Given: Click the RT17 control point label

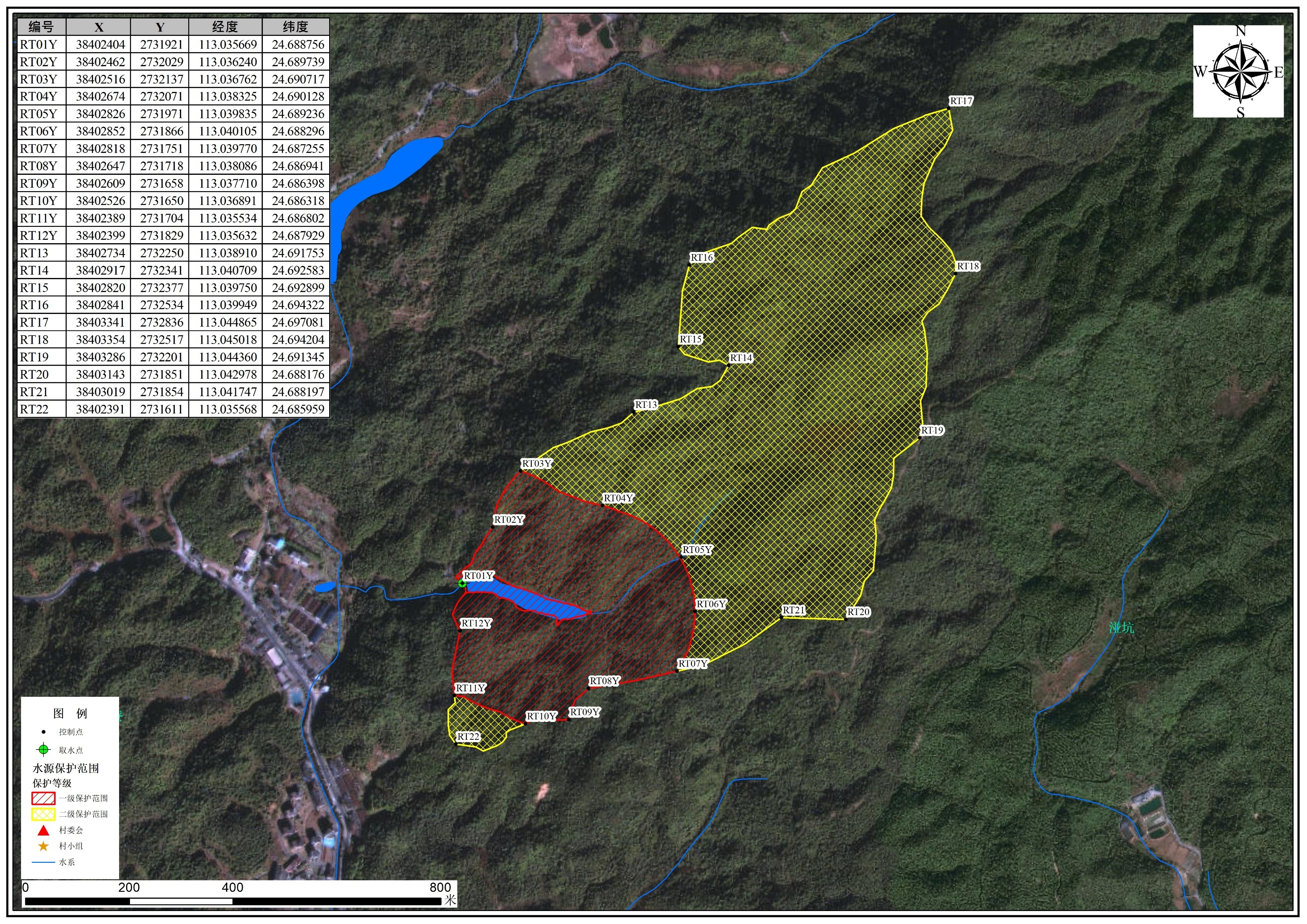Looking at the screenshot, I should click(x=961, y=101).
